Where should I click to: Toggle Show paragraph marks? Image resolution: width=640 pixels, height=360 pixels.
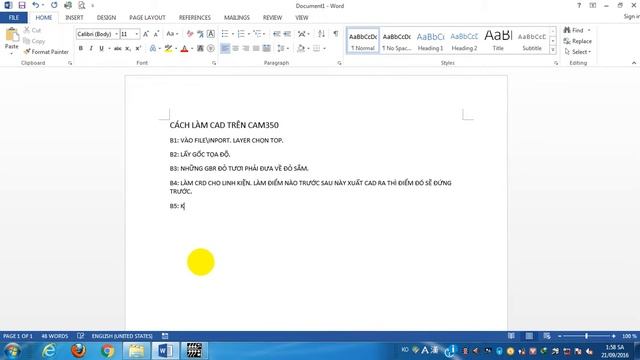tap(336, 34)
